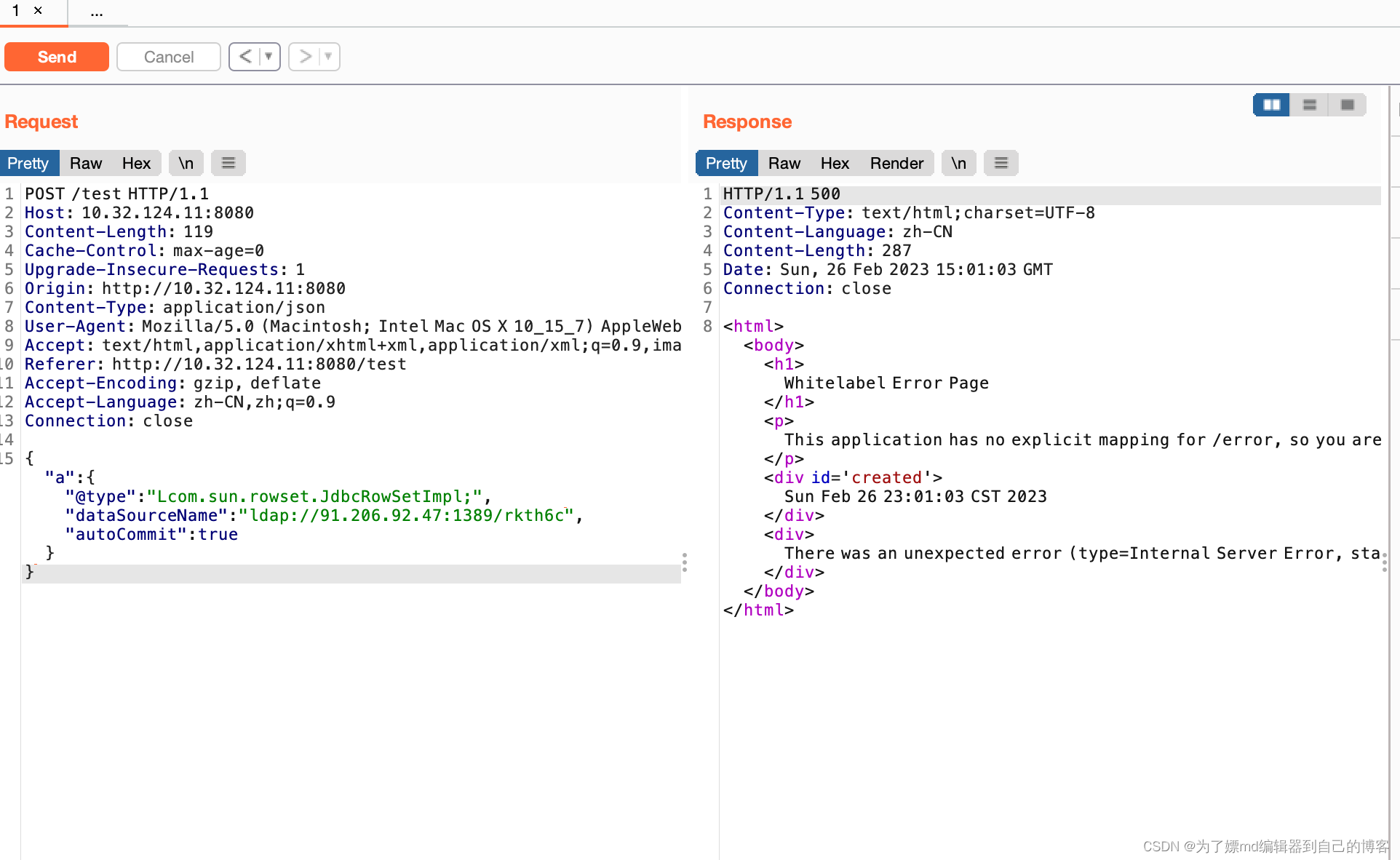Click the 'Content-Length: 287' response header
The width and height of the screenshot is (1400, 860).
pos(817,250)
